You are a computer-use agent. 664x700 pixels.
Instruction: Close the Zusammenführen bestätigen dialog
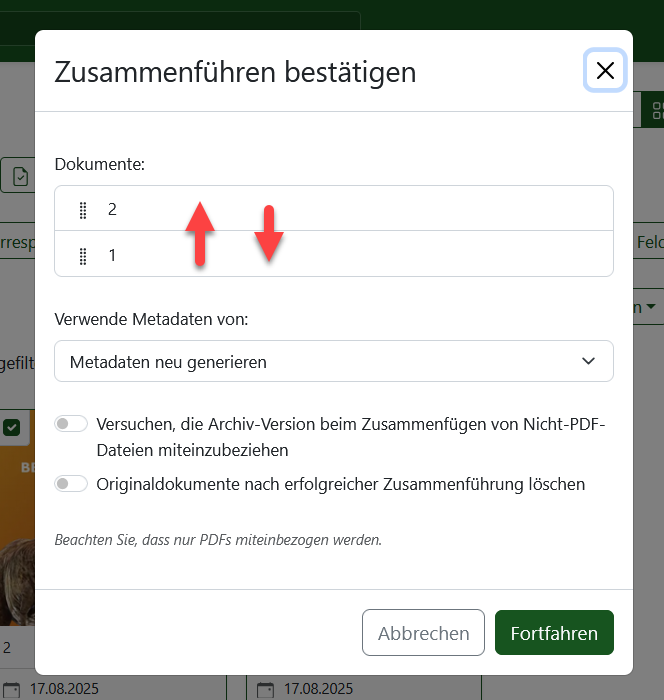(605, 71)
